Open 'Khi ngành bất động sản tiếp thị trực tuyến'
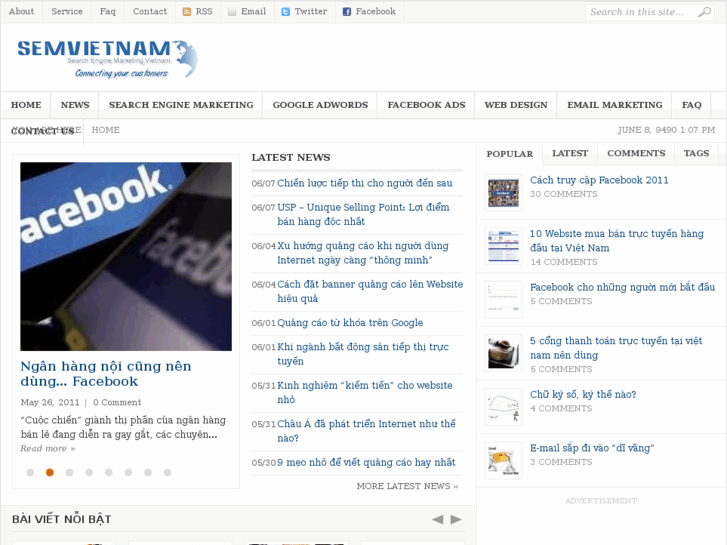 pyautogui.click(x=363, y=354)
